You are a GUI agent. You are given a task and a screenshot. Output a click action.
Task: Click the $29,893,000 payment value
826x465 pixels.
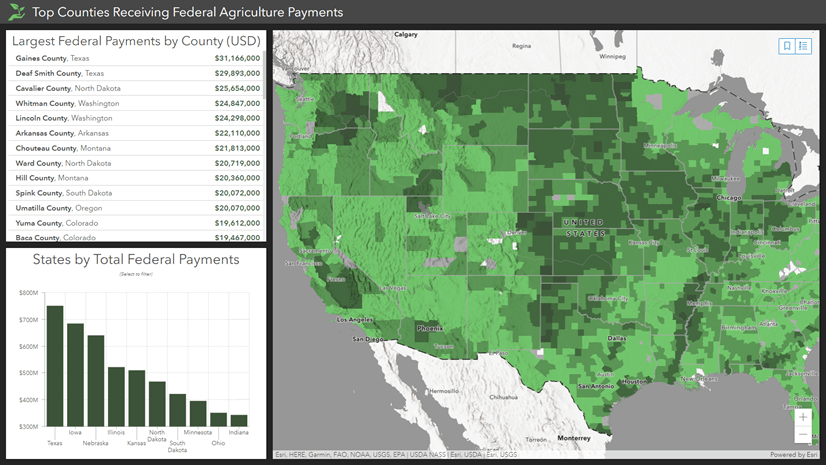pyautogui.click(x=237, y=73)
